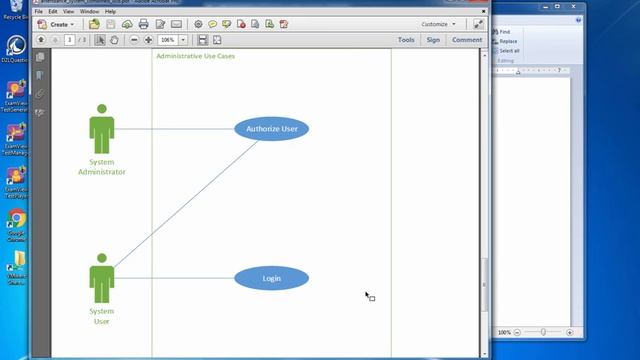Click Word zoom slider handle
Screen dimensions: 640x360
(x=543, y=332)
